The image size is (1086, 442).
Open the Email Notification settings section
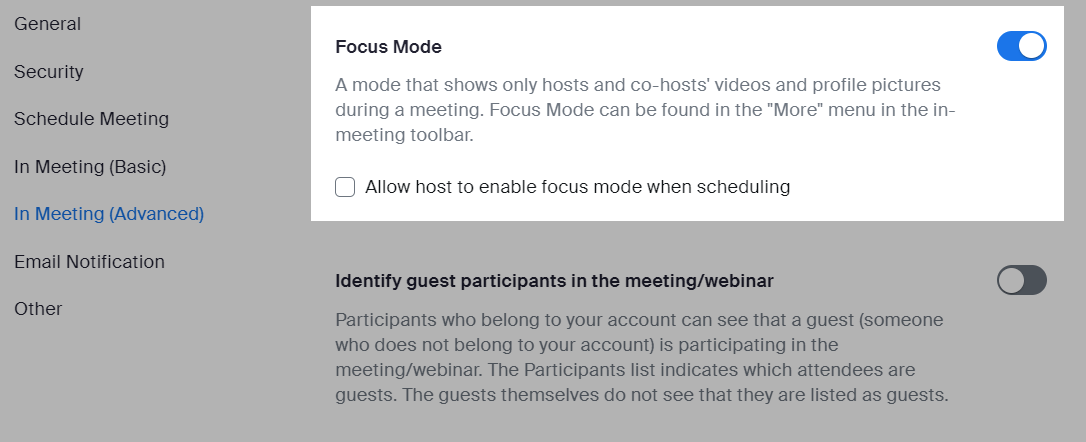tap(89, 262)
